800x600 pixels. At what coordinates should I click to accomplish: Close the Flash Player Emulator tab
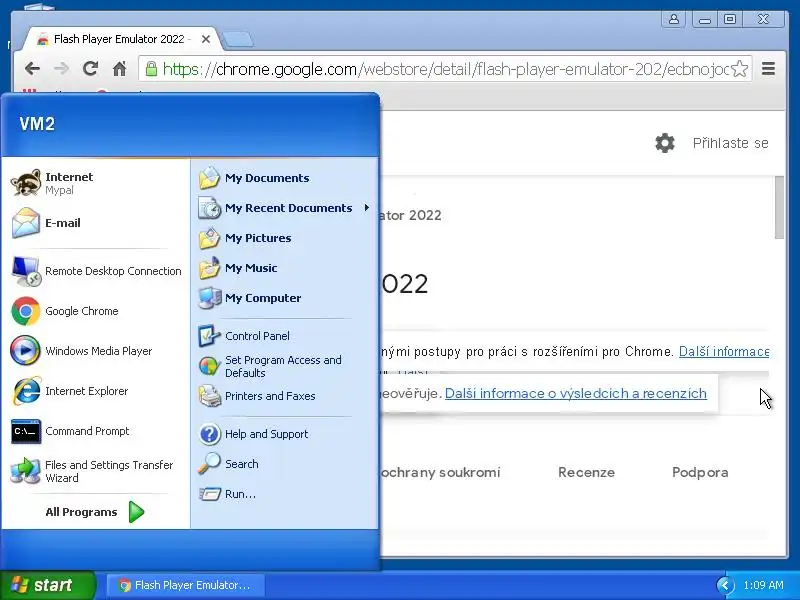(x=206, y=39)
